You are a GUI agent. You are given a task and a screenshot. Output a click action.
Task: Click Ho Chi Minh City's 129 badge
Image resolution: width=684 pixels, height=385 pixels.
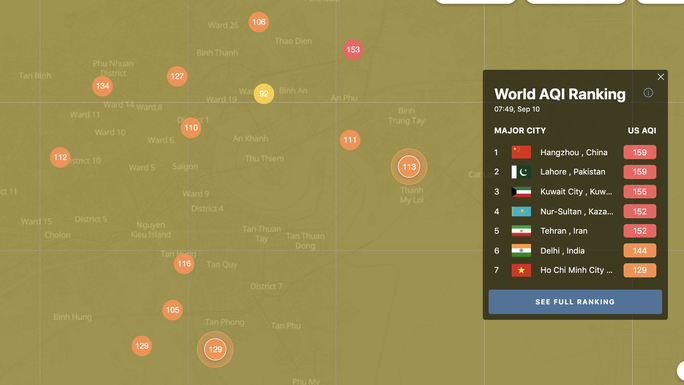[x=640, y=270]
